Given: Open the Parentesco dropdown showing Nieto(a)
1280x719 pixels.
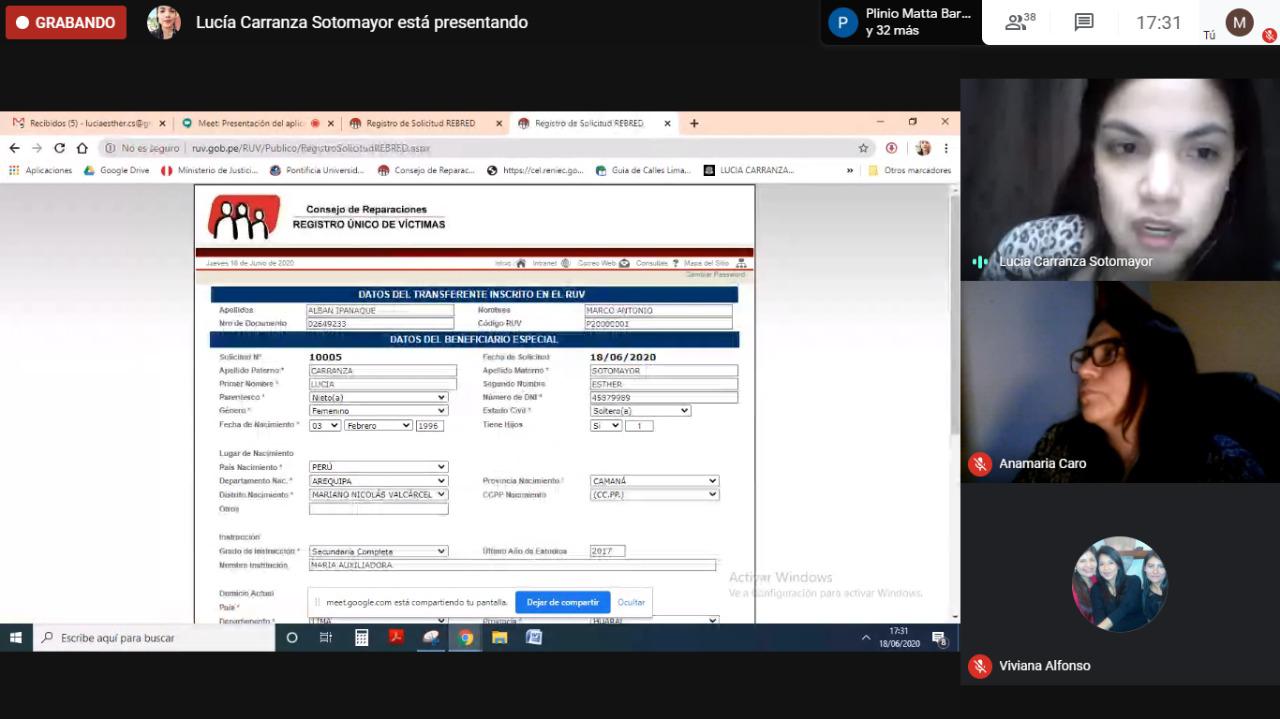Looking at the screenshot, I should (x=378, y=397).
